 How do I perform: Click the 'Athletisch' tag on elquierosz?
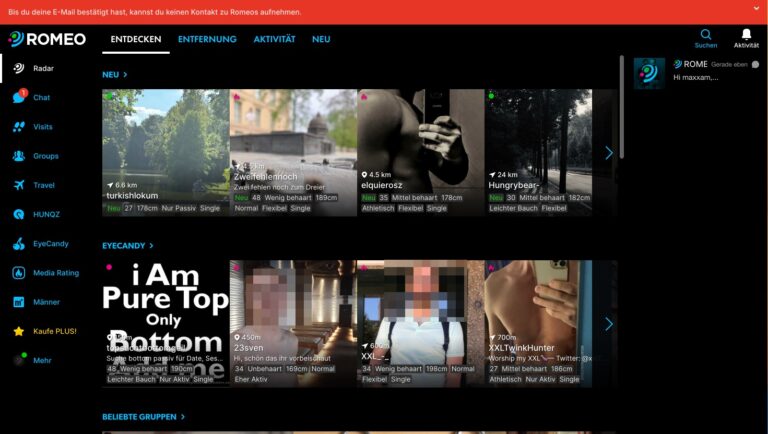378,208
